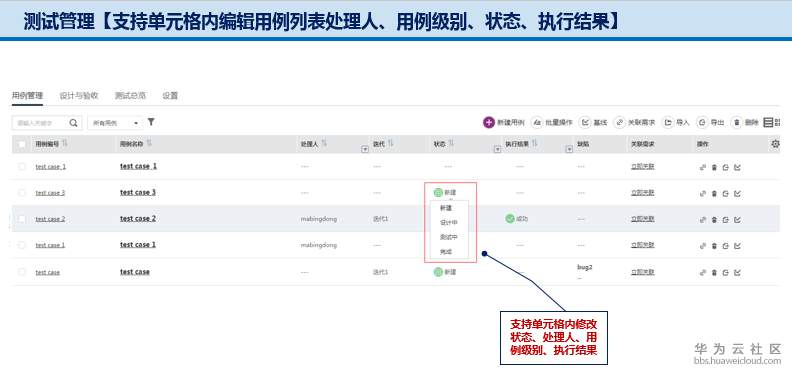Open bold test case 3 name link

tap(138, 193)
